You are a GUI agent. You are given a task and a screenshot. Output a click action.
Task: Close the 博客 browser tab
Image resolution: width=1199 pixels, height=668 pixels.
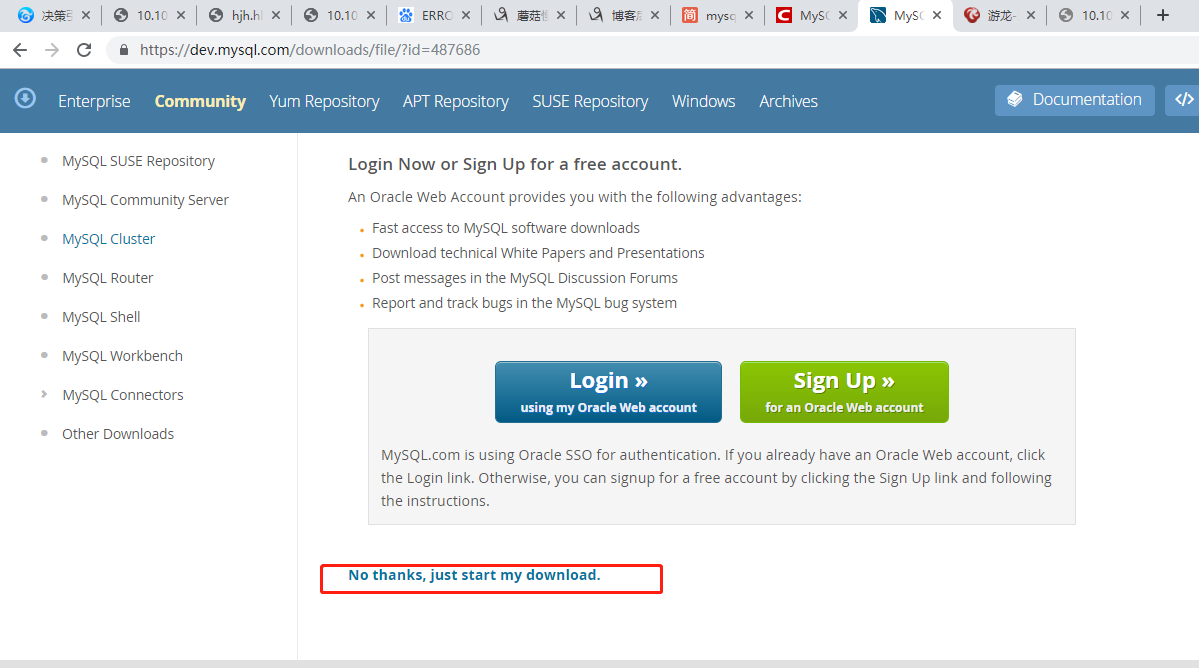tap(655, 15)
